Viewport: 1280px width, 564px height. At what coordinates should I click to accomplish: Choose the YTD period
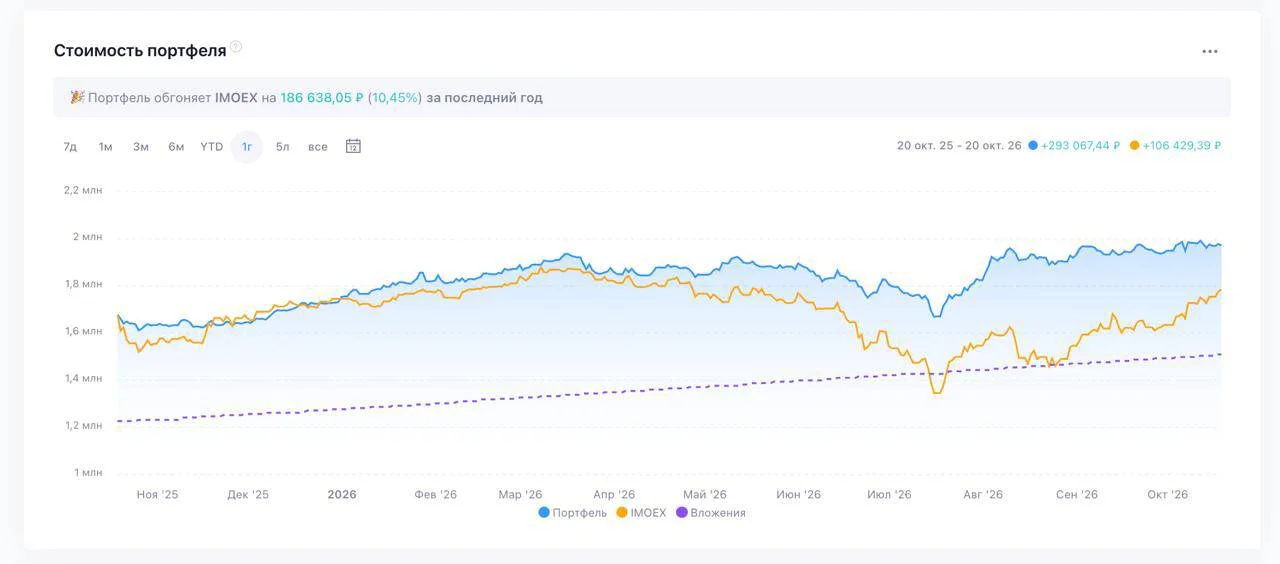[x=211, y=147]
